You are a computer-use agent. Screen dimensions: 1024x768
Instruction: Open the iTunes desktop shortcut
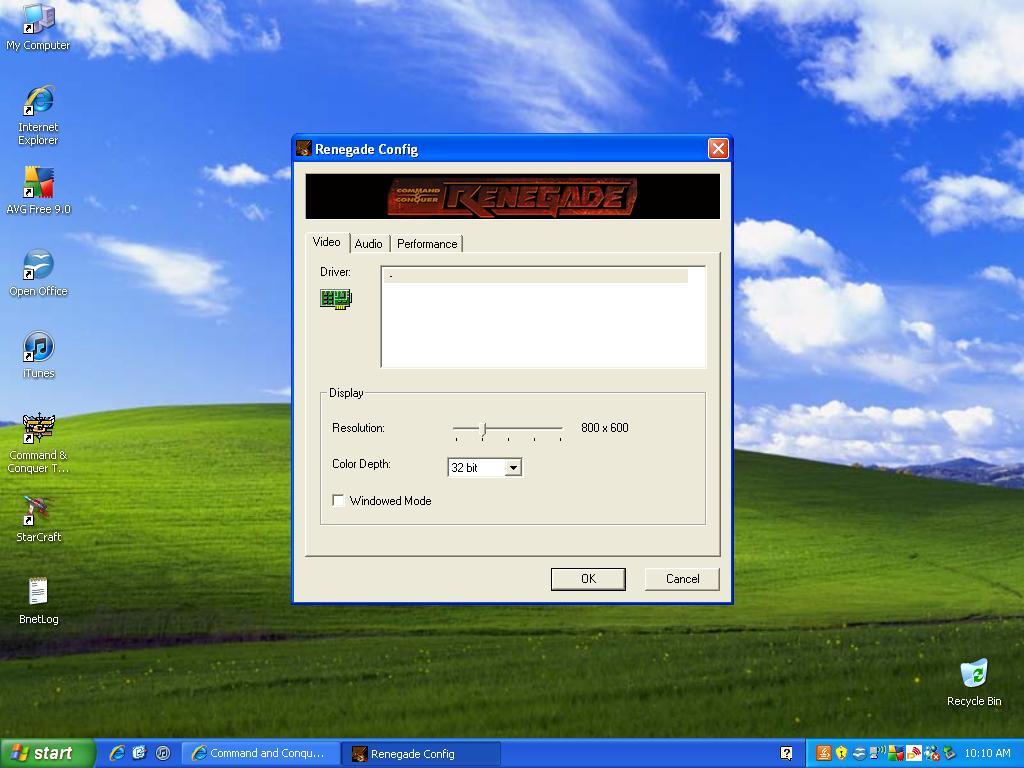click(38, 348)
